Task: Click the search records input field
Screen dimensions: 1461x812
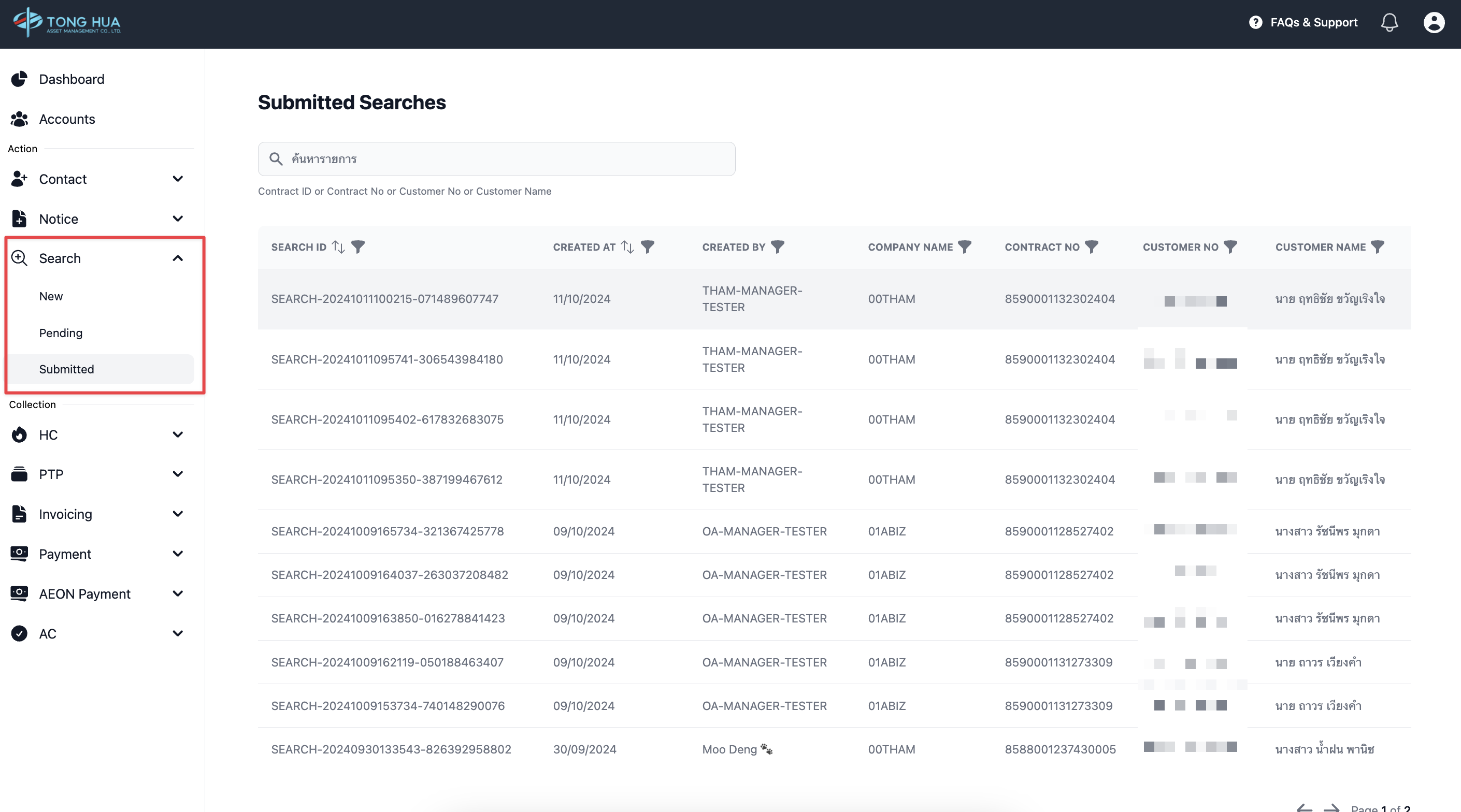Action: 496,160
